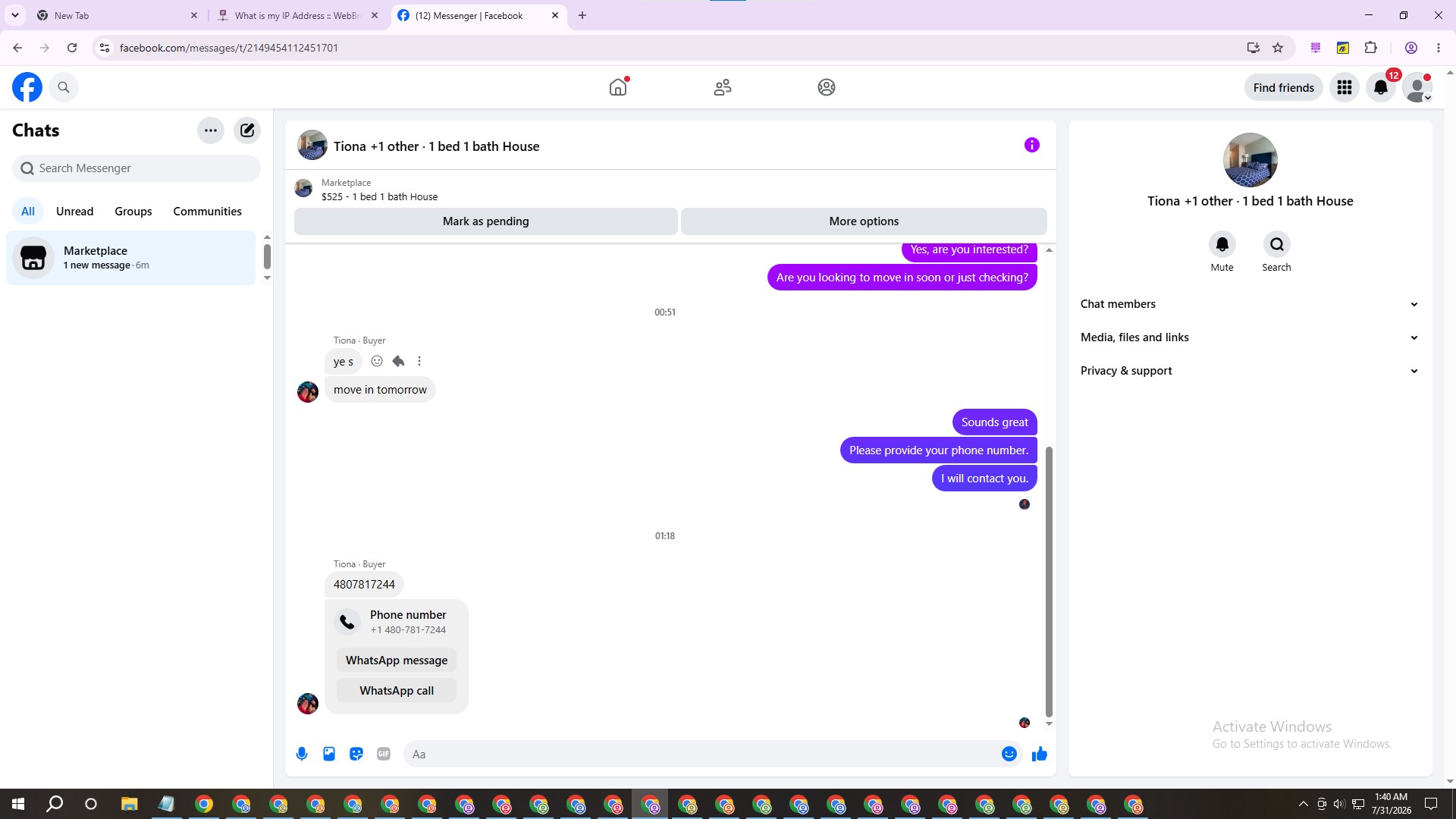Open the Friends icon in top navigation
This screenshot has height=819, width=1456.
pos(723,87)
